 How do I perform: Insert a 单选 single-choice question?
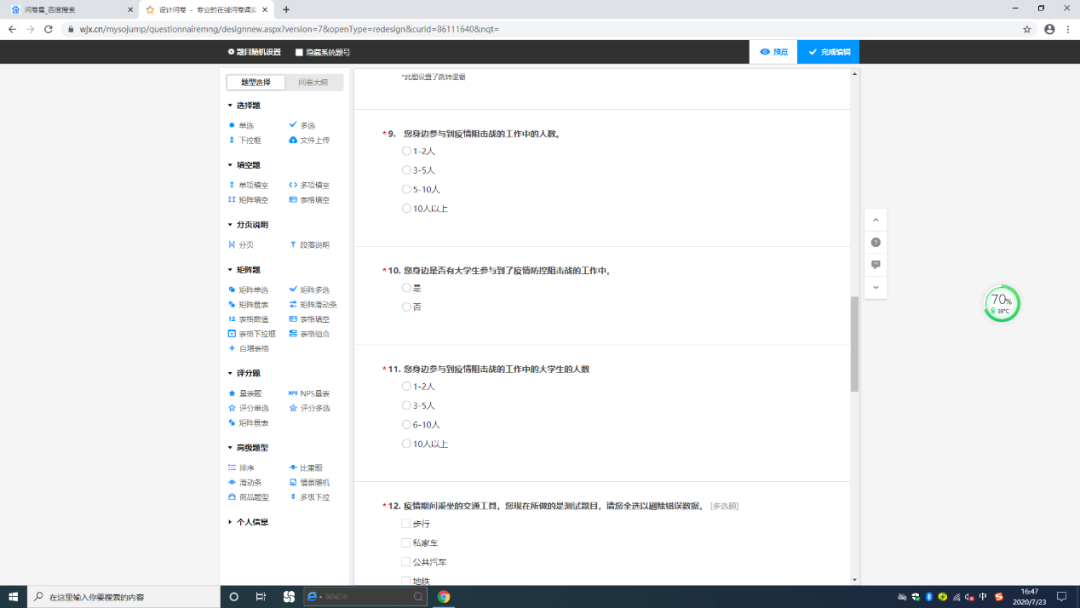pyautogui.click(x=245, y=126)
